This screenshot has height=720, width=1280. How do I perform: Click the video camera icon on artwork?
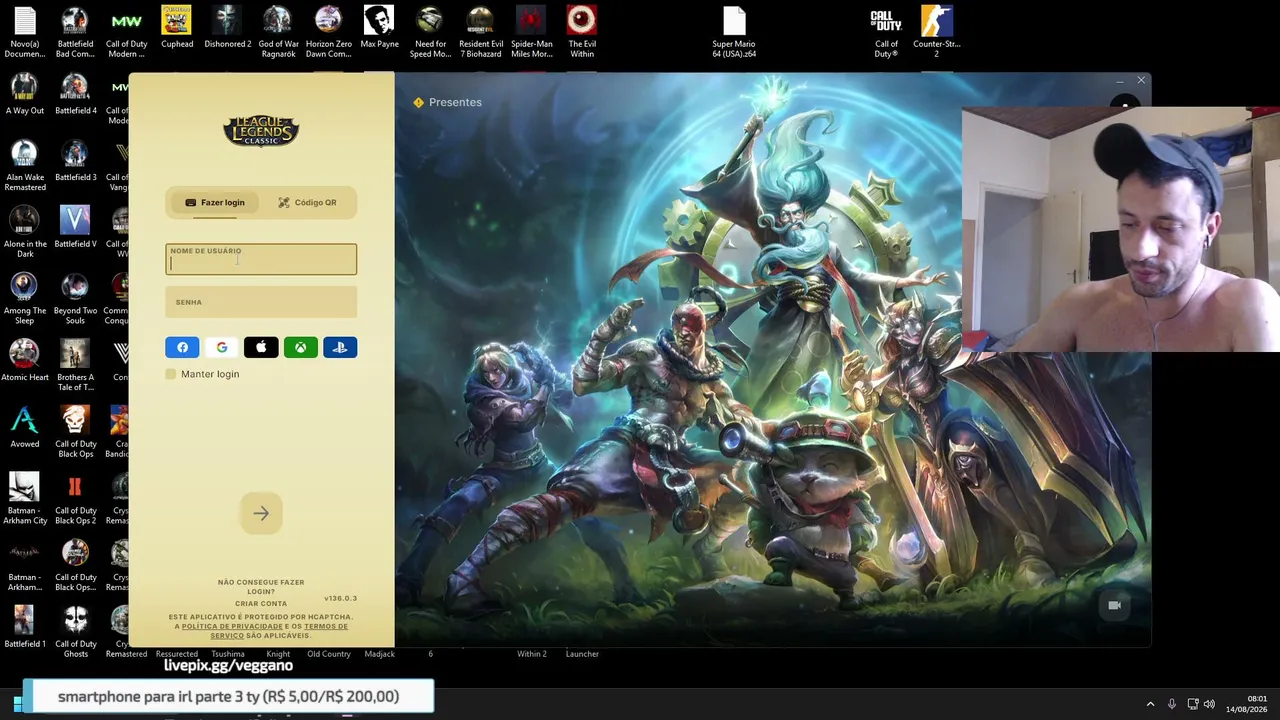(1114, 605)
